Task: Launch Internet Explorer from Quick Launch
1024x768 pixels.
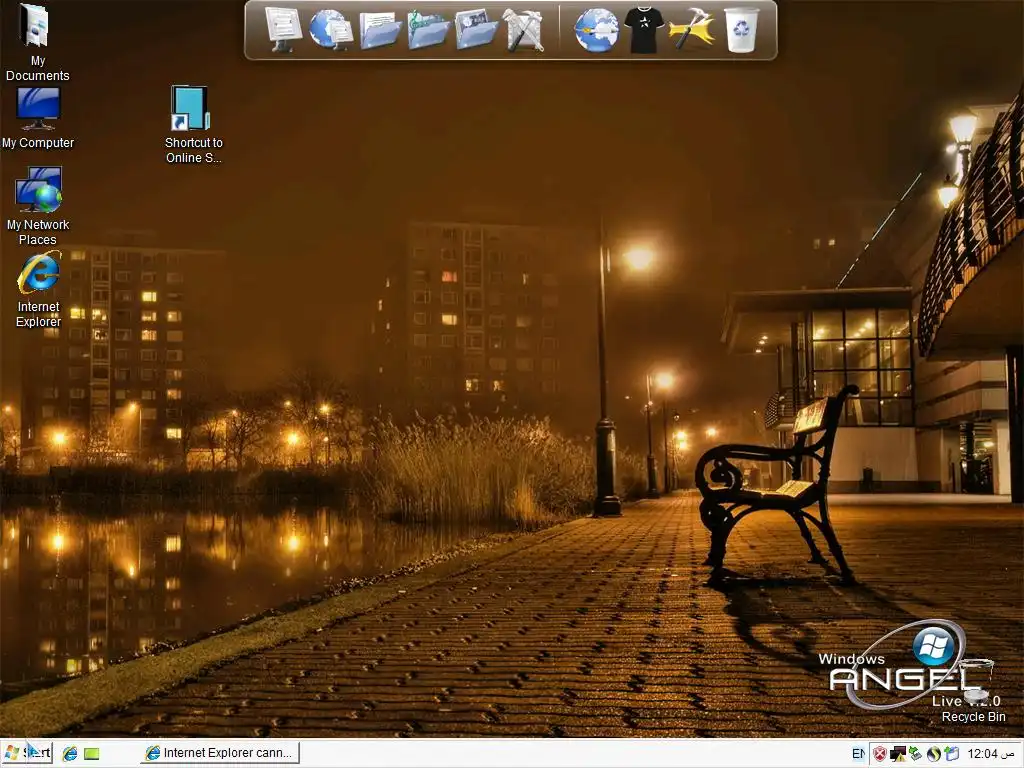Action: click(x=70, y=754)
